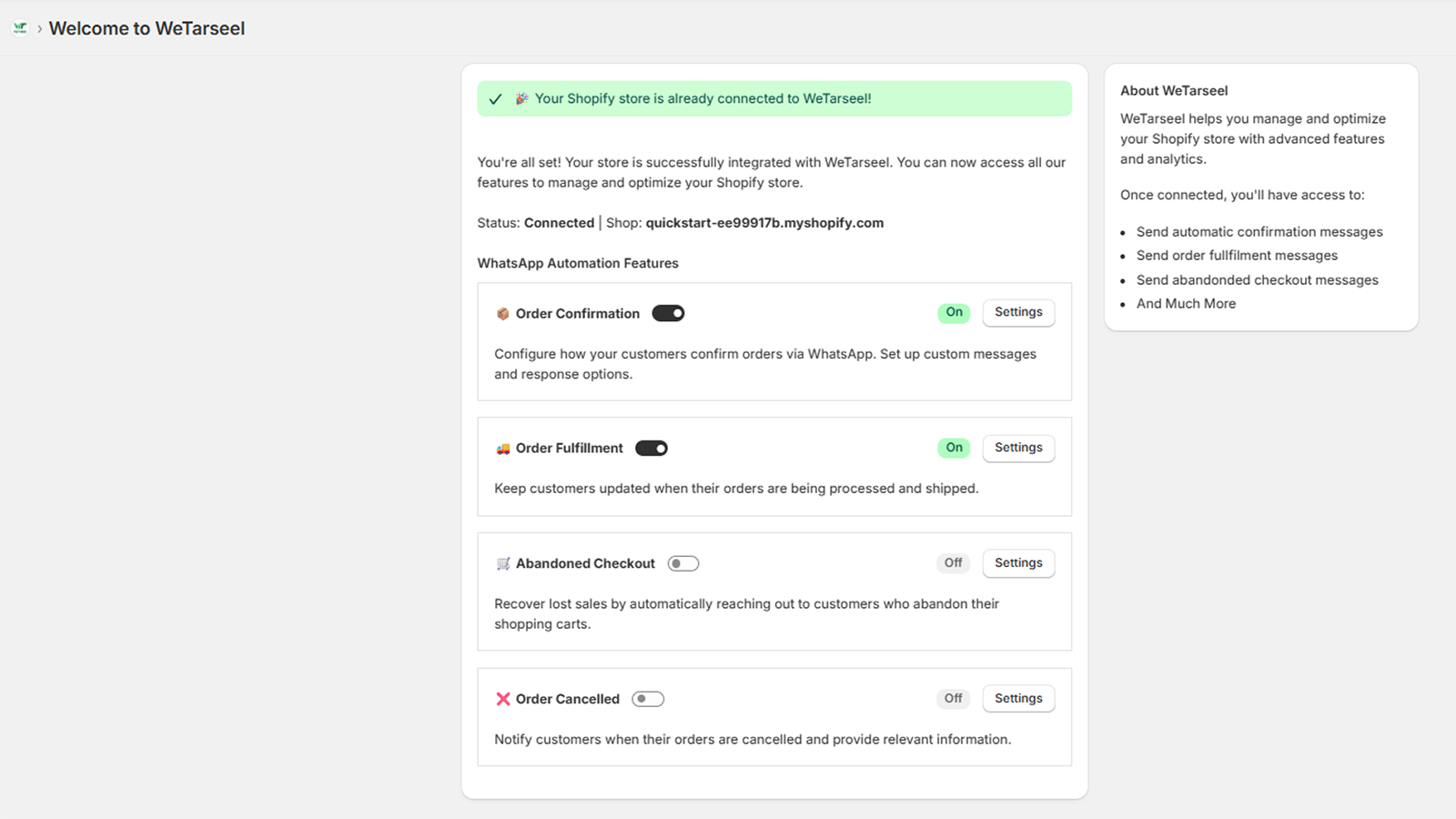Open Settings for Order Cancelled
This screenshot has width=1456, height=819.
click(1018, 698)
